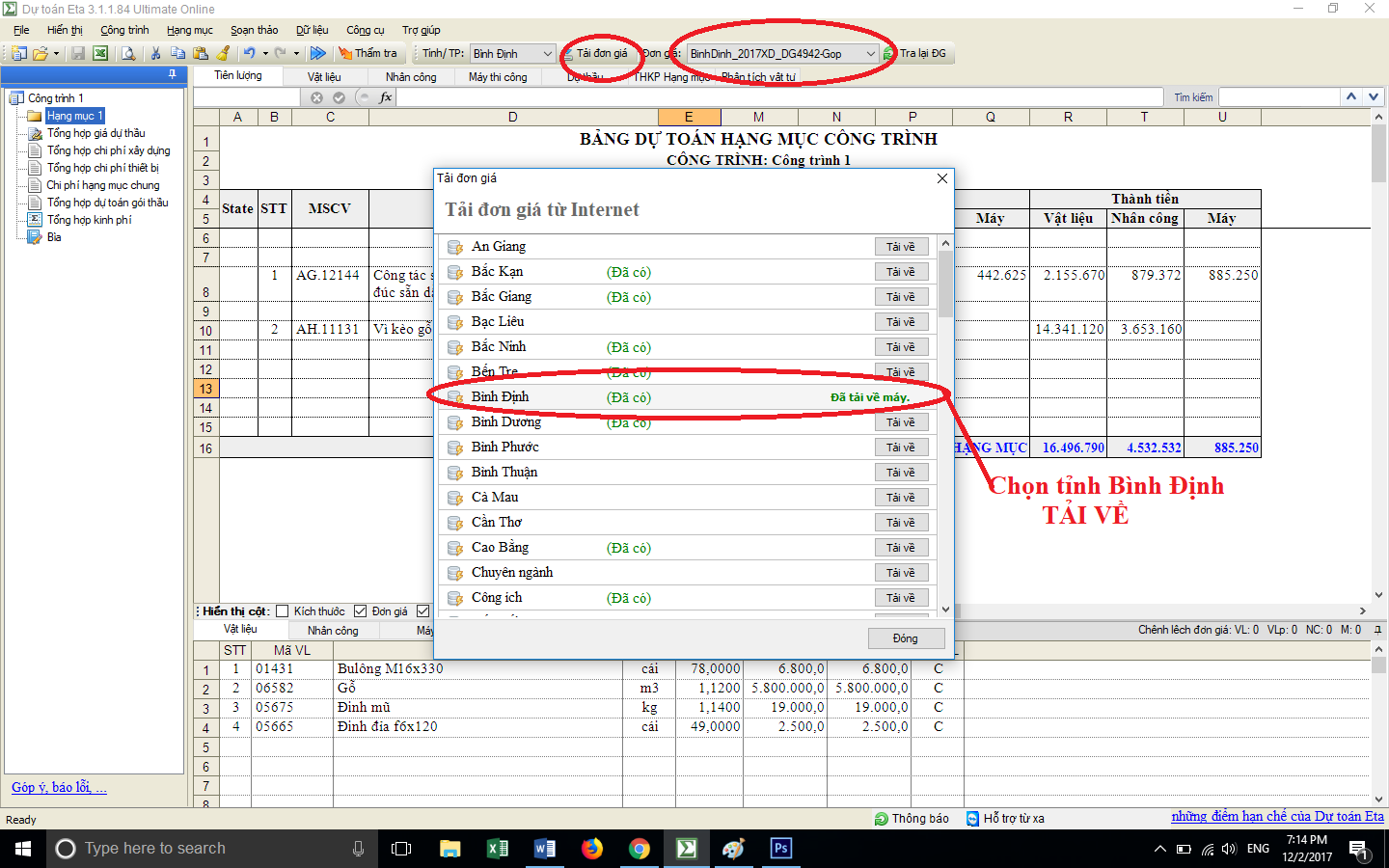The image size is (1389, 868).
Task: Open dropdown arrow beside the open folder icon
Action: [56, 54]
